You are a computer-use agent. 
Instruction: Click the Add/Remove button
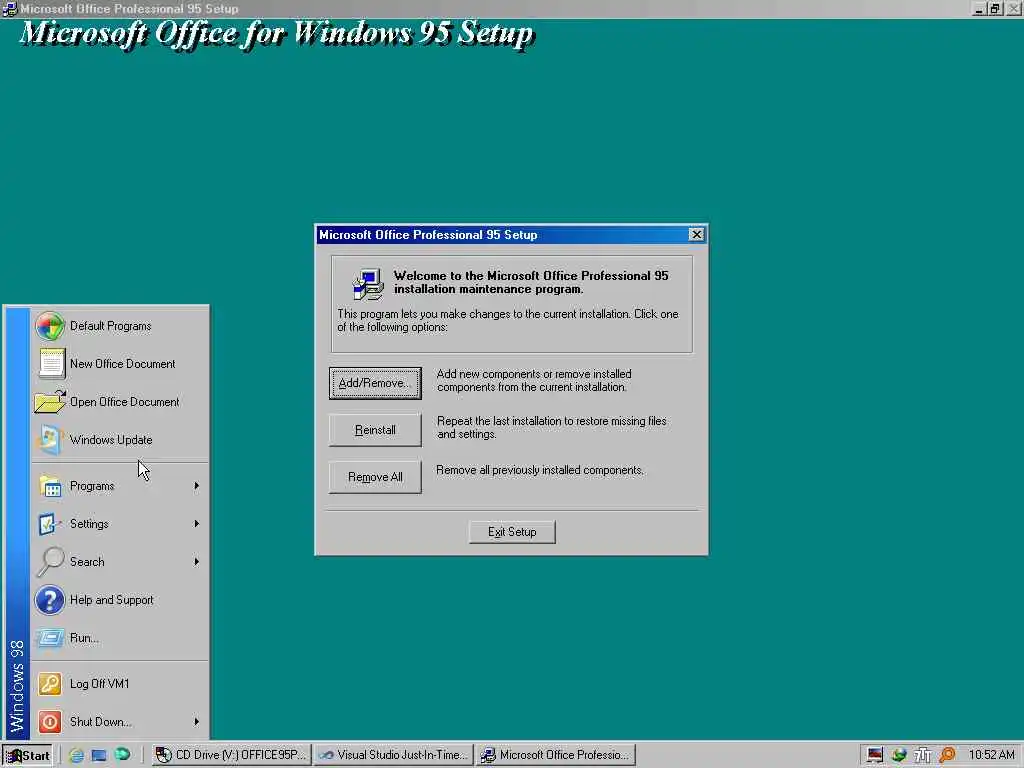[375, 383]
